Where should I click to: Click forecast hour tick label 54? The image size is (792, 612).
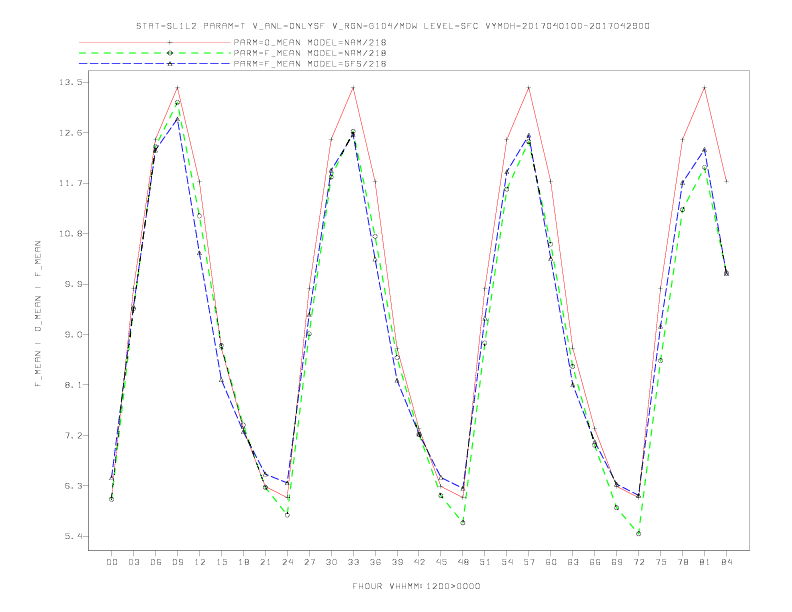click(x=507, y=562)
